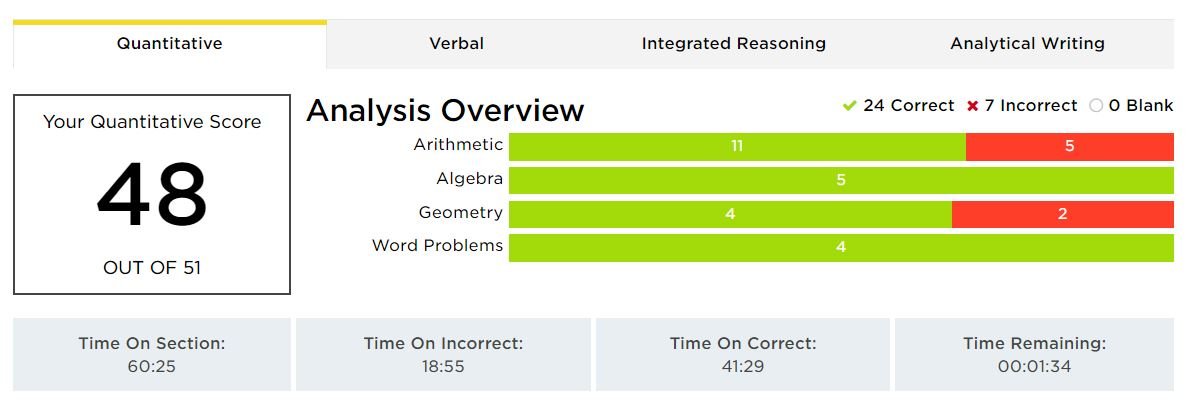
Task: Click the Word Problems category label
Action: (x=437, y=246)
